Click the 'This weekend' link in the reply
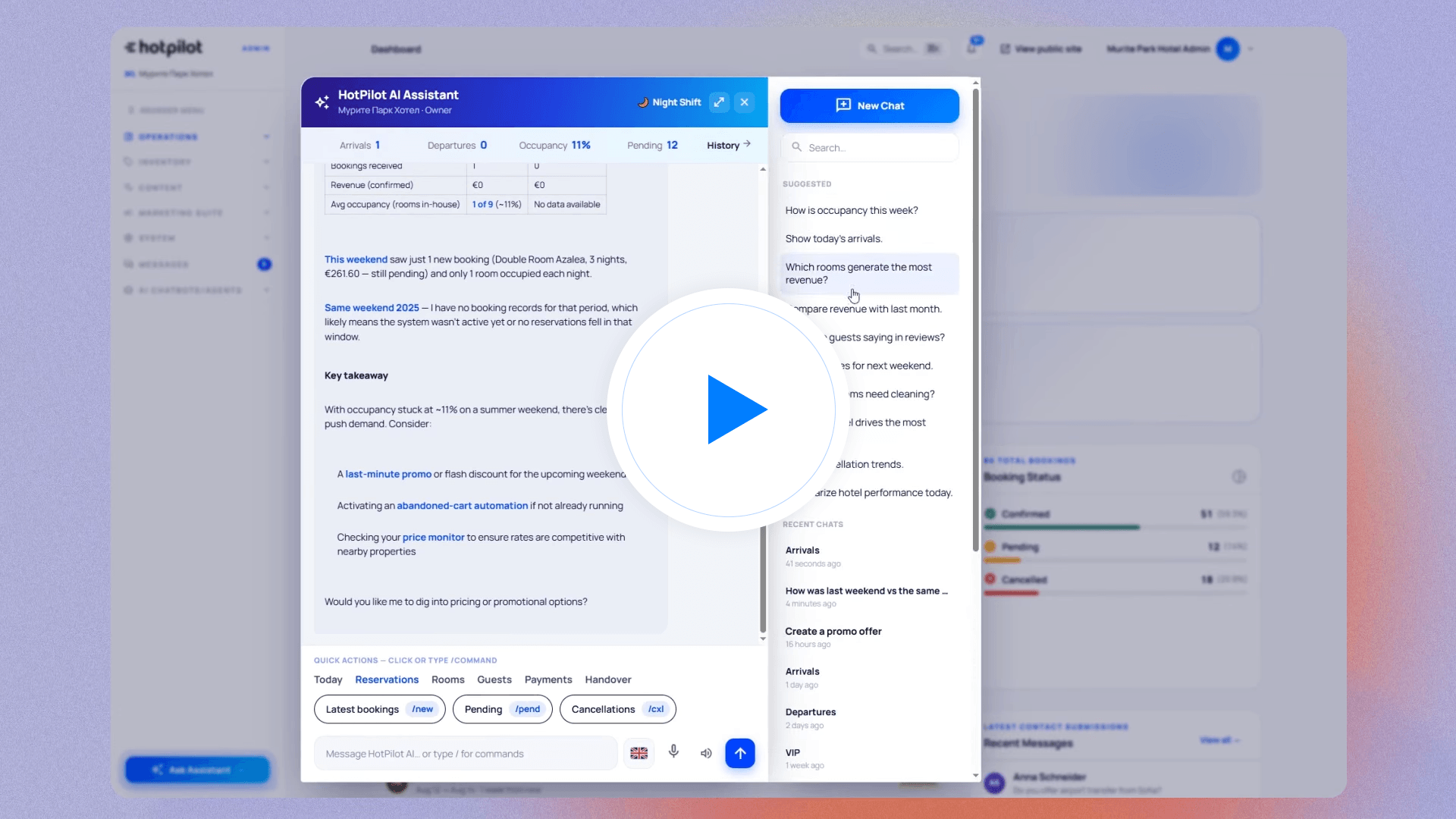 click(356, 259)
